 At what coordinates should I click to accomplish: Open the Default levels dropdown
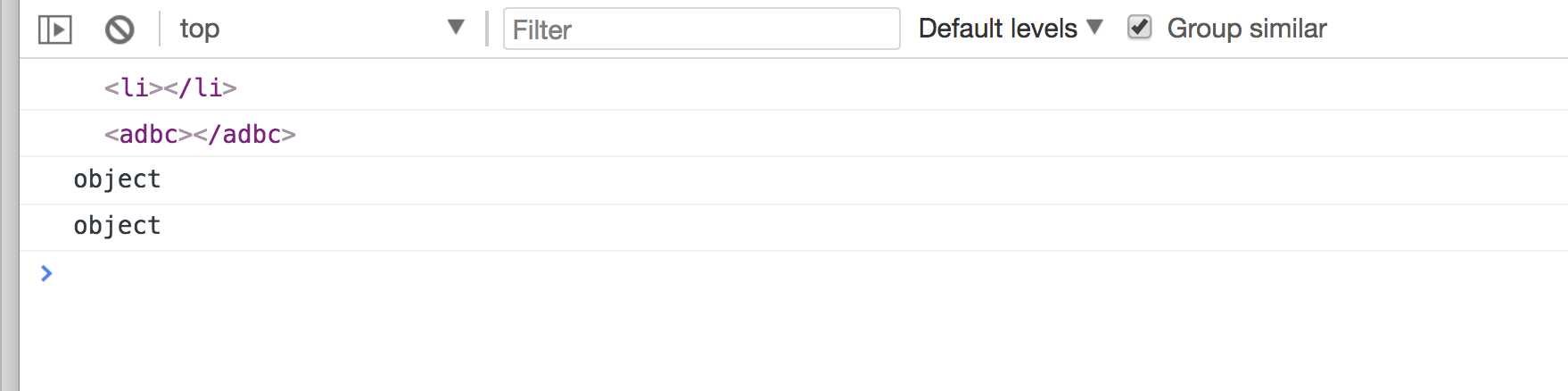[998, 29]
